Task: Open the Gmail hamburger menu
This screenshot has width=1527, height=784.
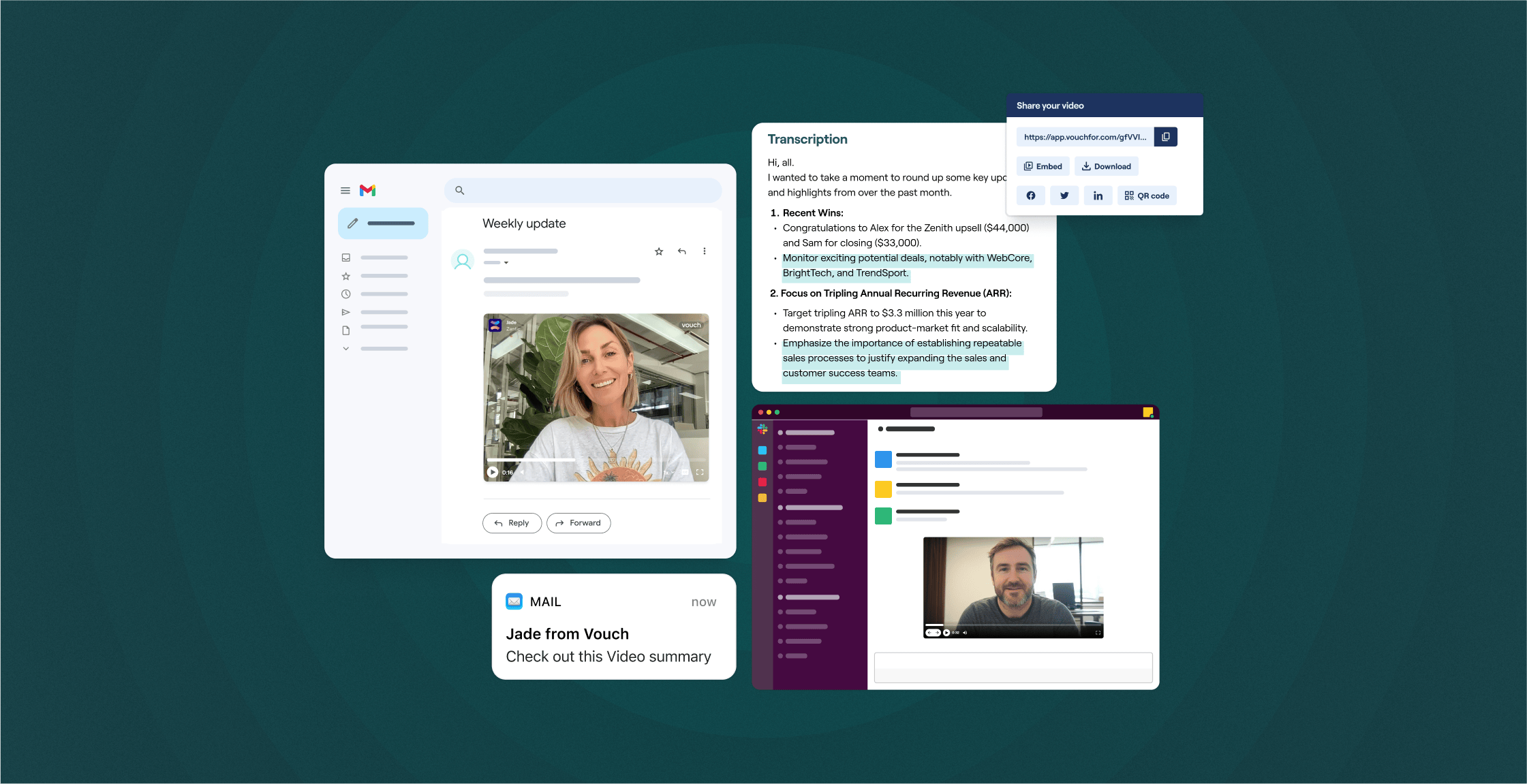Action: pos(345,191)
